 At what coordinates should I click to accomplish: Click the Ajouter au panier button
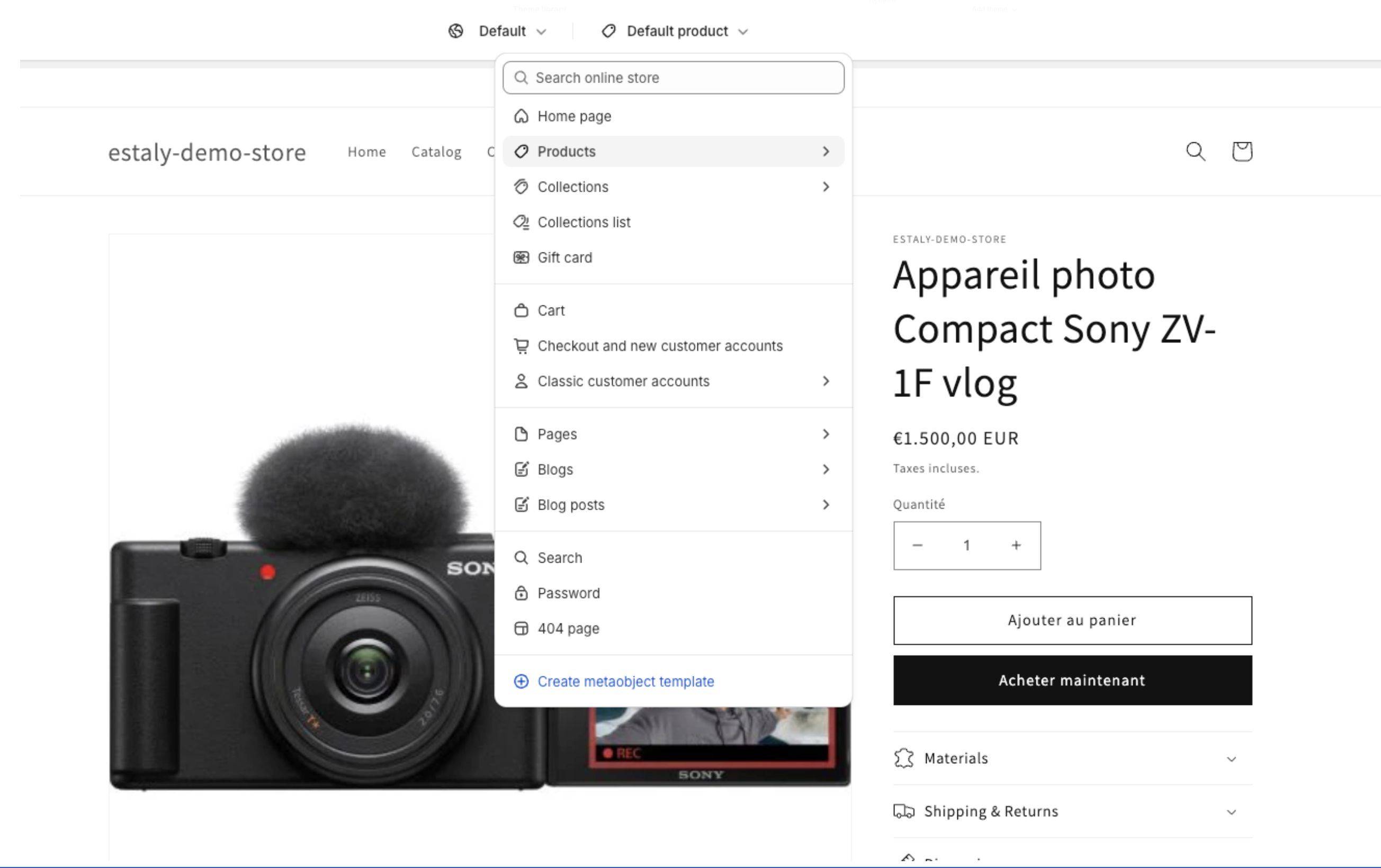1072,620
